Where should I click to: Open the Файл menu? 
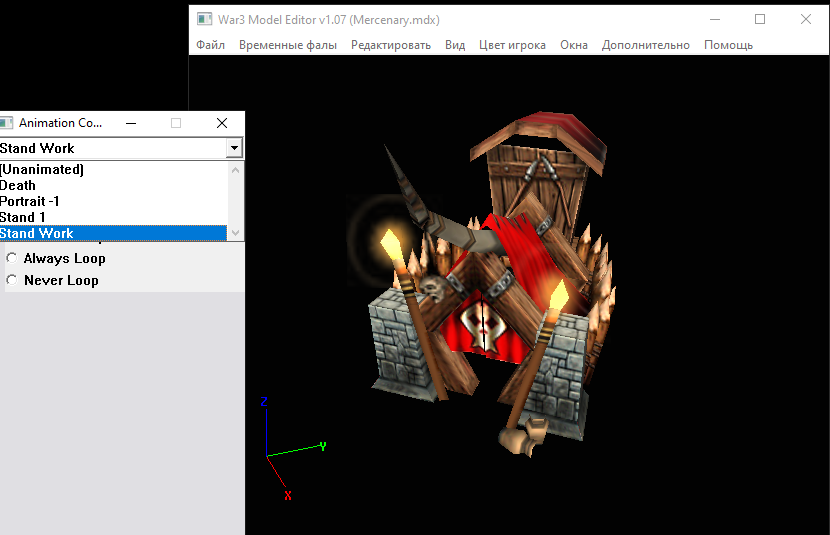point(210,45)
